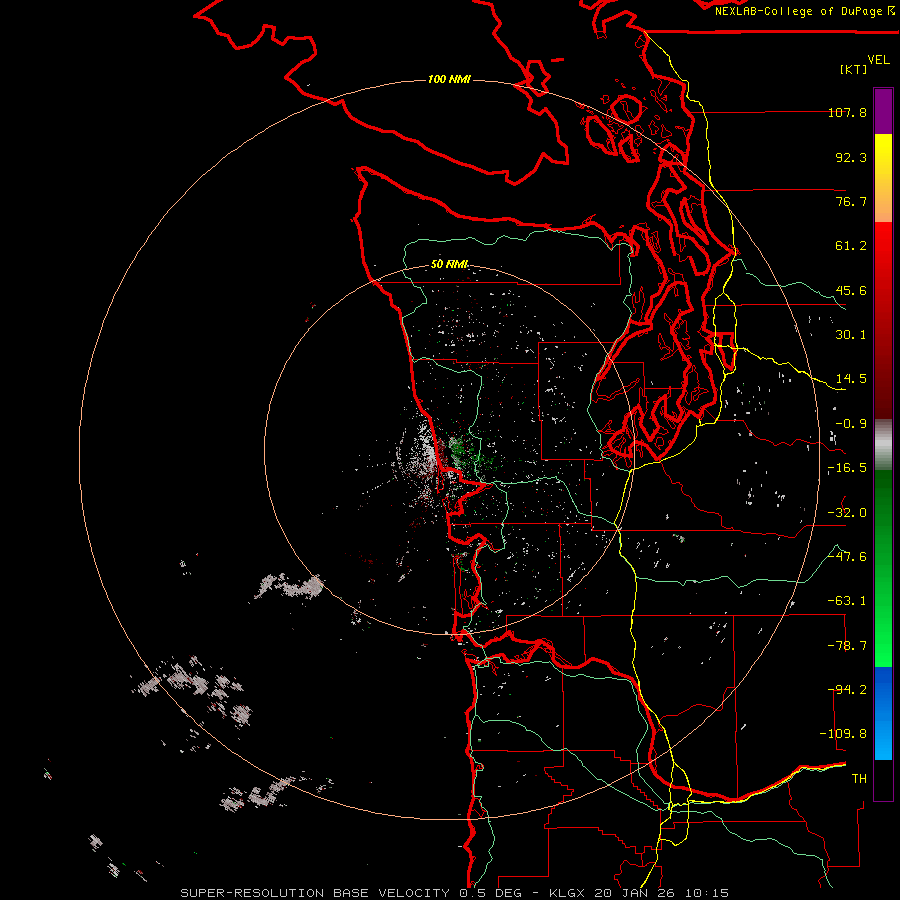The image size is (900, 900).
Task: Click the 30.1 velocity scale value
Action: point(851,335)
